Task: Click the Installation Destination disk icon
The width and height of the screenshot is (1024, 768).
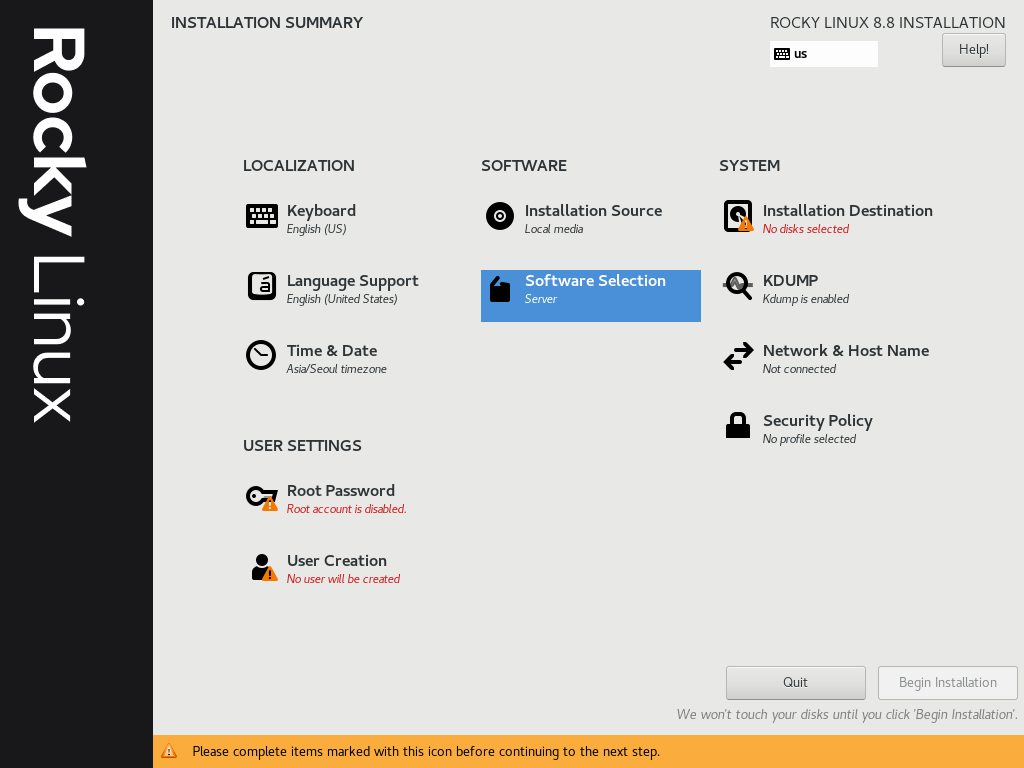Action: point(738,216)
